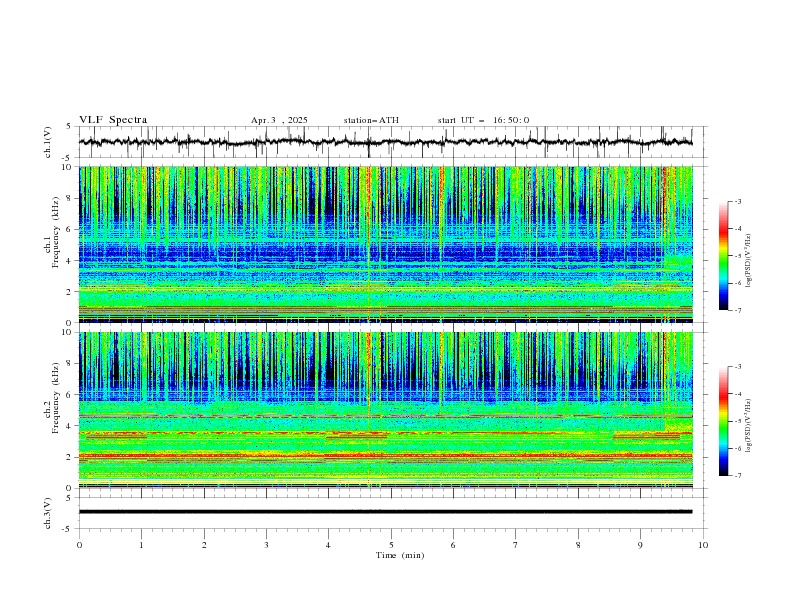
Task: Click time axis tick label '5'
Action: 391,545
